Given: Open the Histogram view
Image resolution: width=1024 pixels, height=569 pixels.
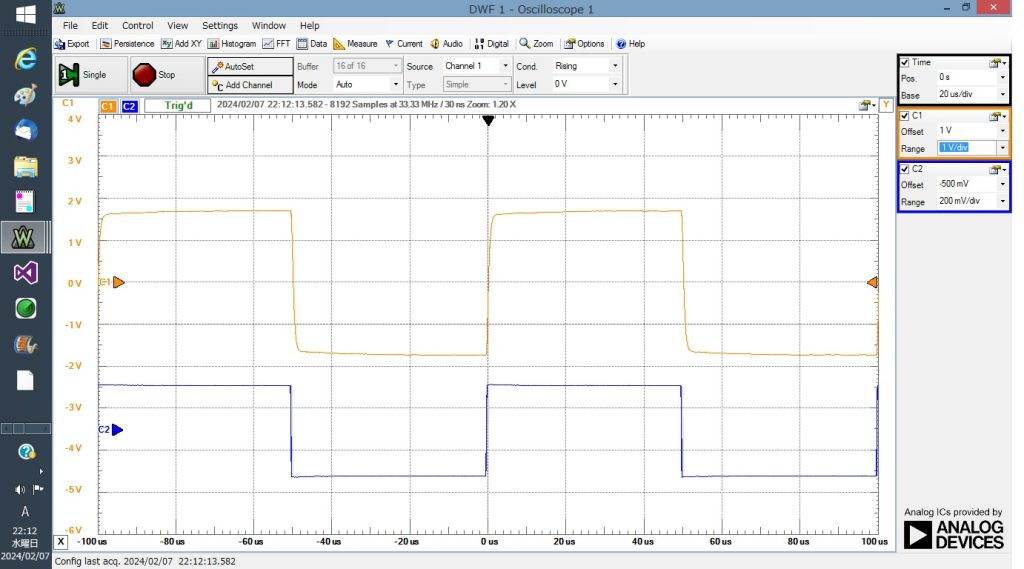Looking at the screenshot, I should tap(232, 44).
